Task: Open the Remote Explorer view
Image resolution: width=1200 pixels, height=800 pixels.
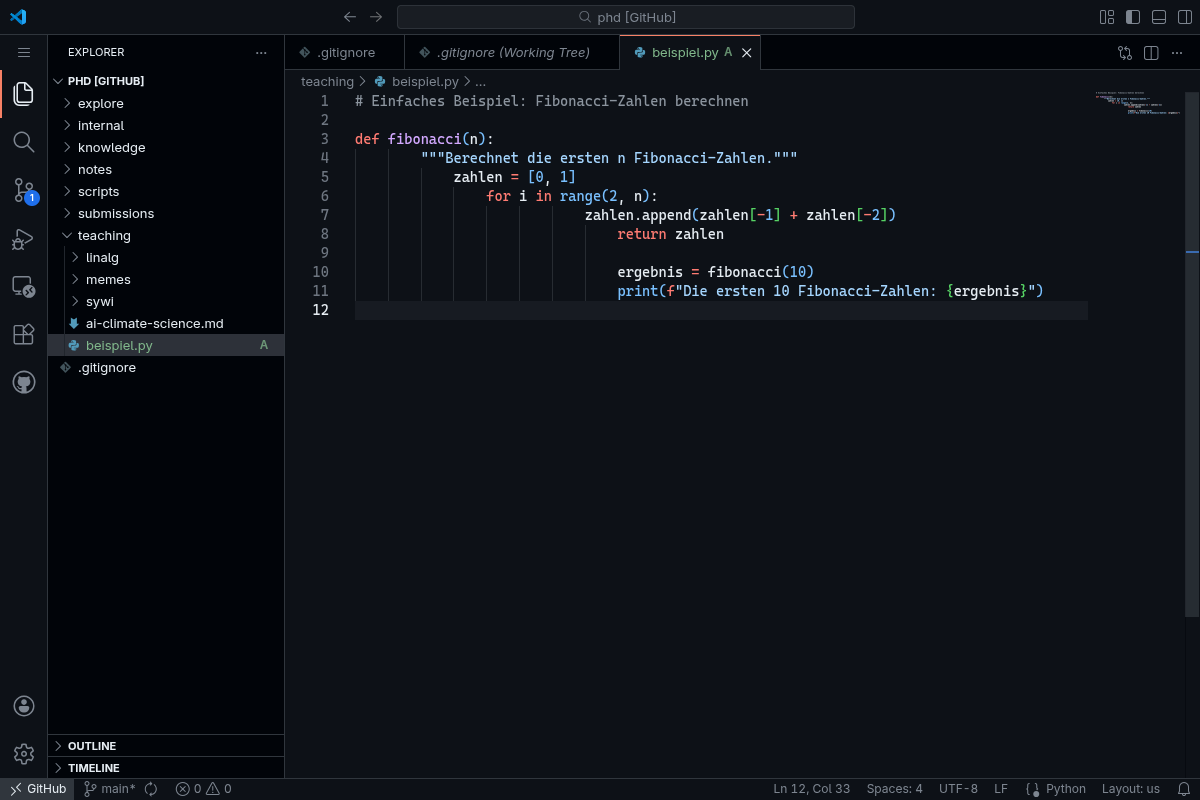Action: (x=24, y=286)
